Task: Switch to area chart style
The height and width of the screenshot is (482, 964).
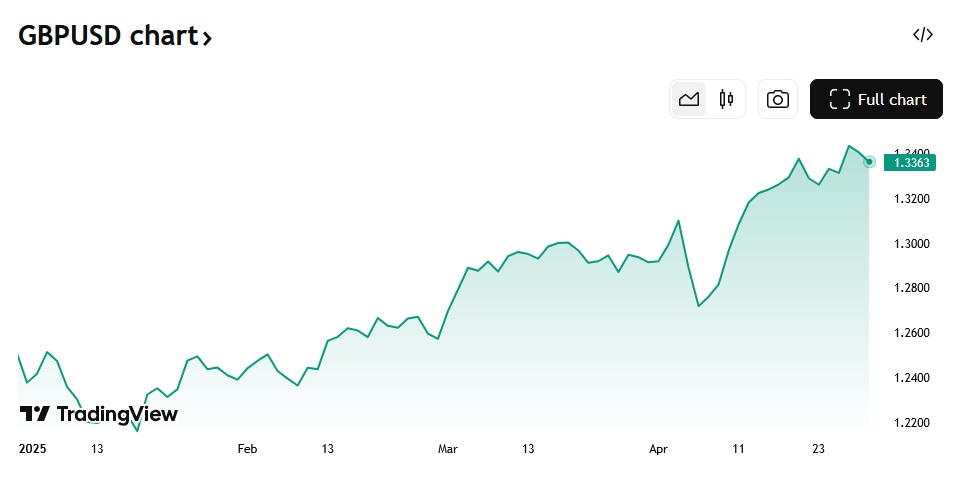Action: (x=688, y=99)
